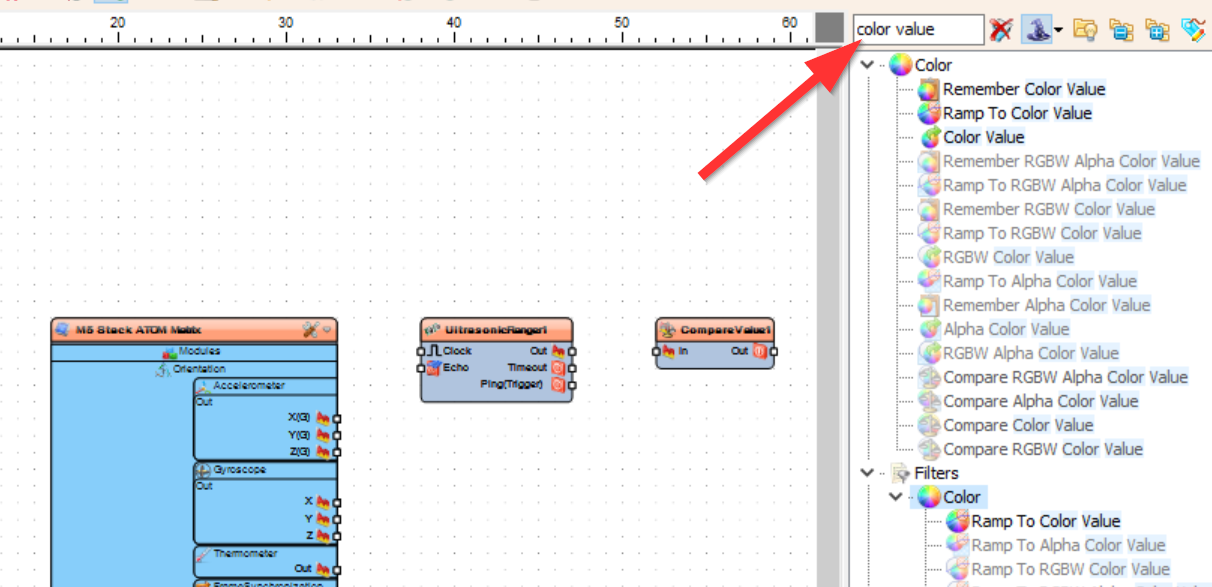This screenshot has width=1212, height=587.
Task: Click the wizard hat toolbar icon
Action: point(1036,30)
